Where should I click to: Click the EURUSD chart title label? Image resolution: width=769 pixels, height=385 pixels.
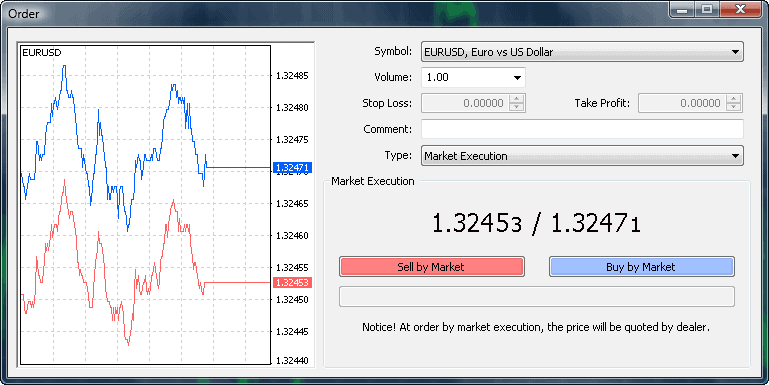click(x=42, y=52)
